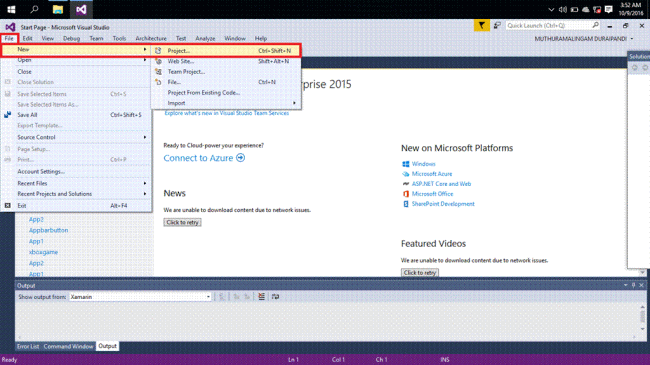Expand the Open submenu
650x365 pixels.
(76, 60)
